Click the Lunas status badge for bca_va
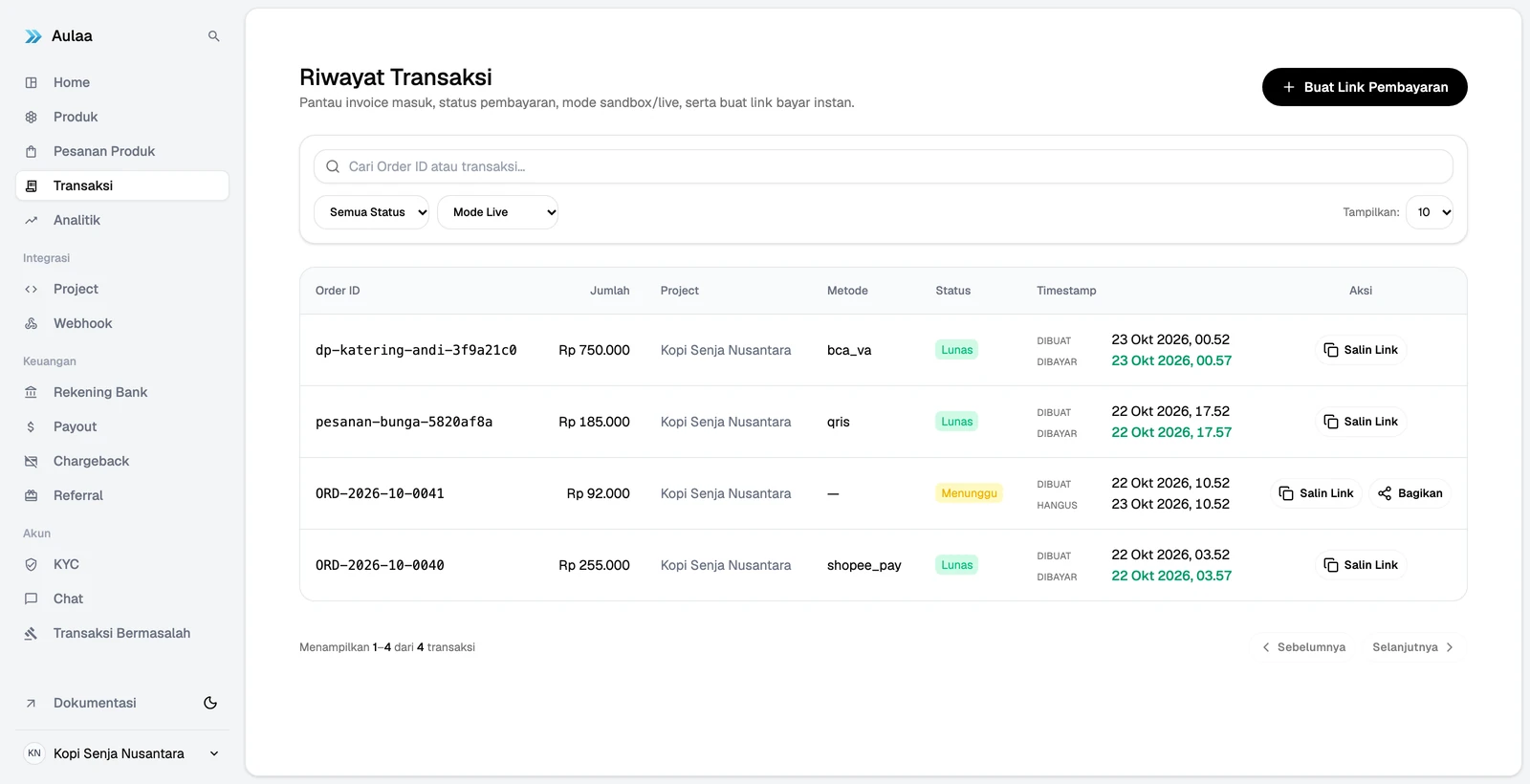The height and width of the screenshot is (784, 1530). 956,350
